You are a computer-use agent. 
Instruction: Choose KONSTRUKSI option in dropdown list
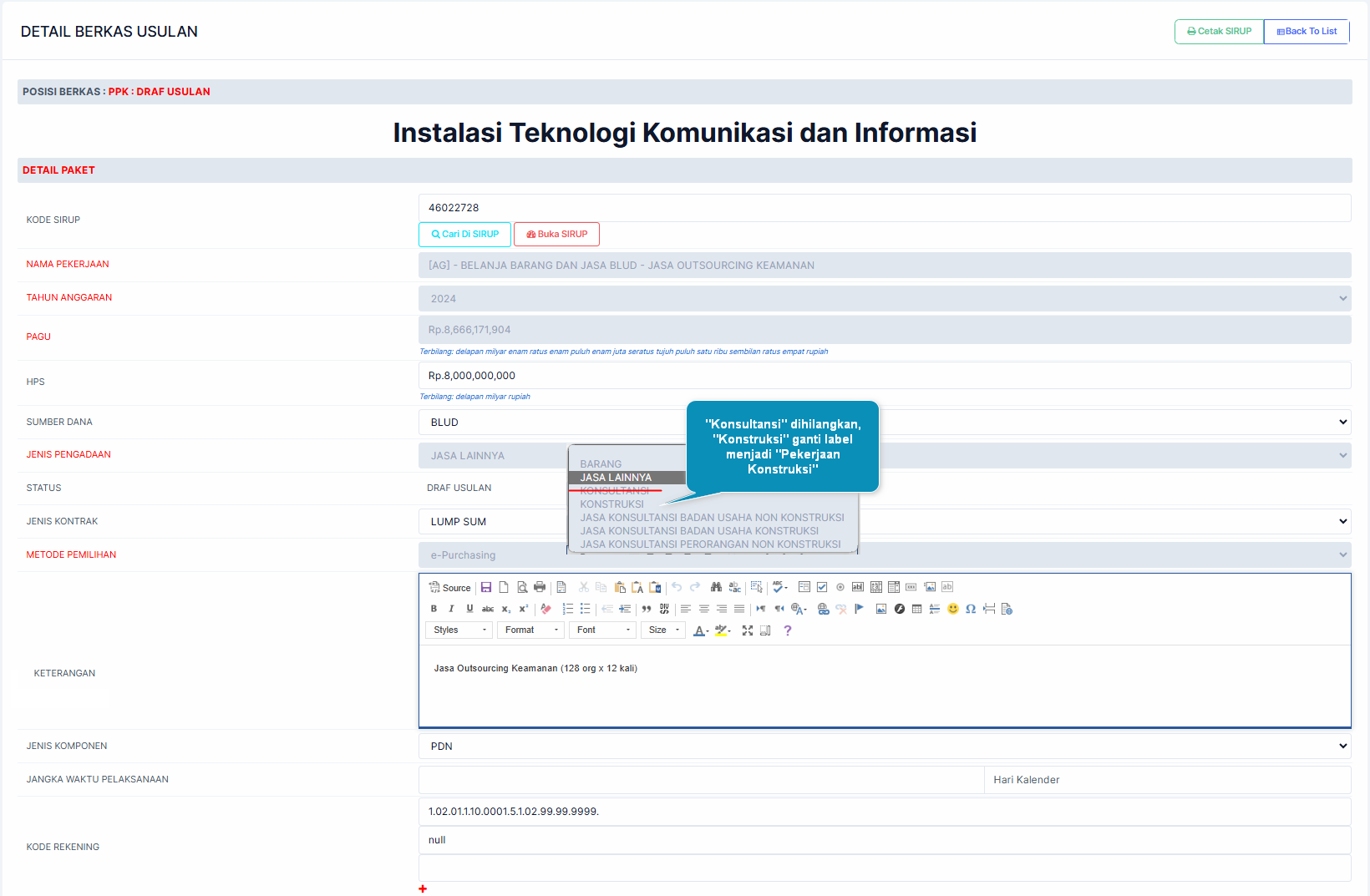click(x=612, y=504)
